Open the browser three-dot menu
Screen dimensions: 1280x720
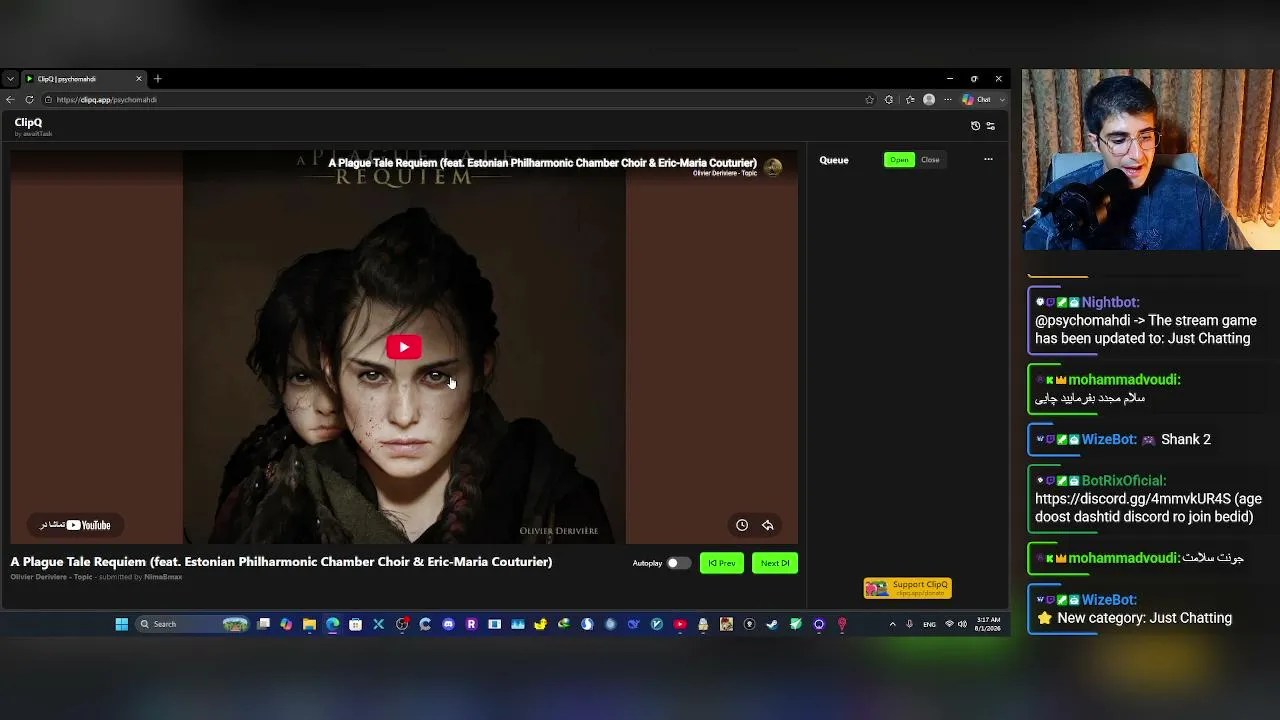pyautogui.click(x=947, y=100)
